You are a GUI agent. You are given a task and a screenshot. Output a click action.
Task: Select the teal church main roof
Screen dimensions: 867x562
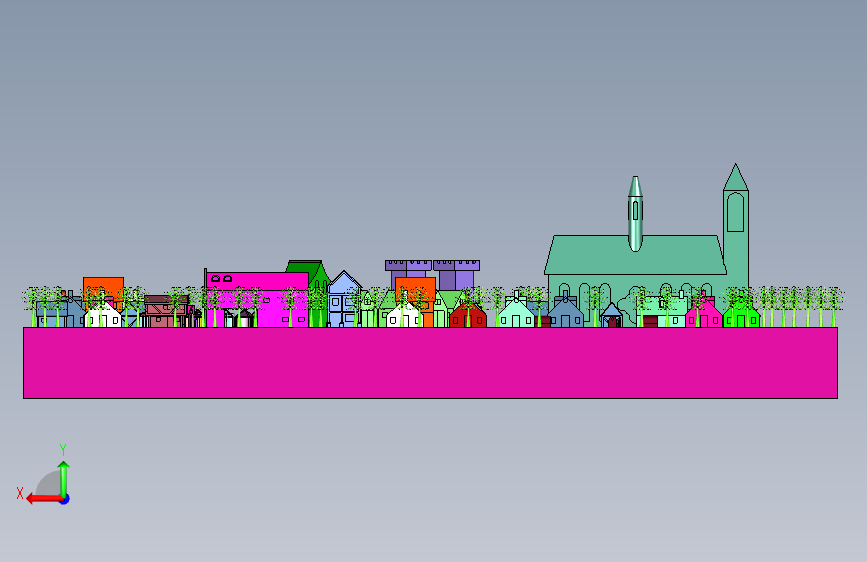[635, 255]
